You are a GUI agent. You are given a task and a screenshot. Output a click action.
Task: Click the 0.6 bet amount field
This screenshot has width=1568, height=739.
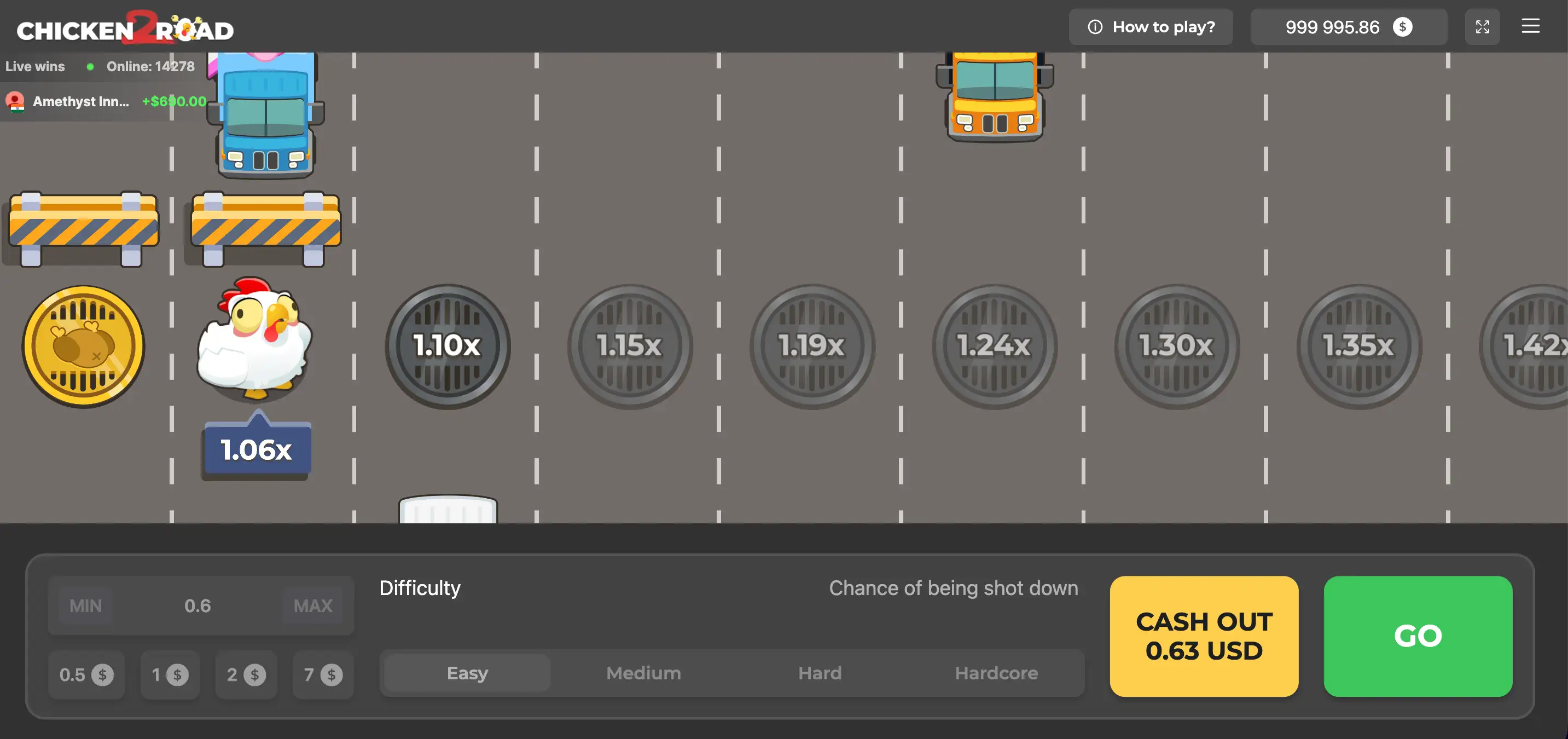point(197,605)
